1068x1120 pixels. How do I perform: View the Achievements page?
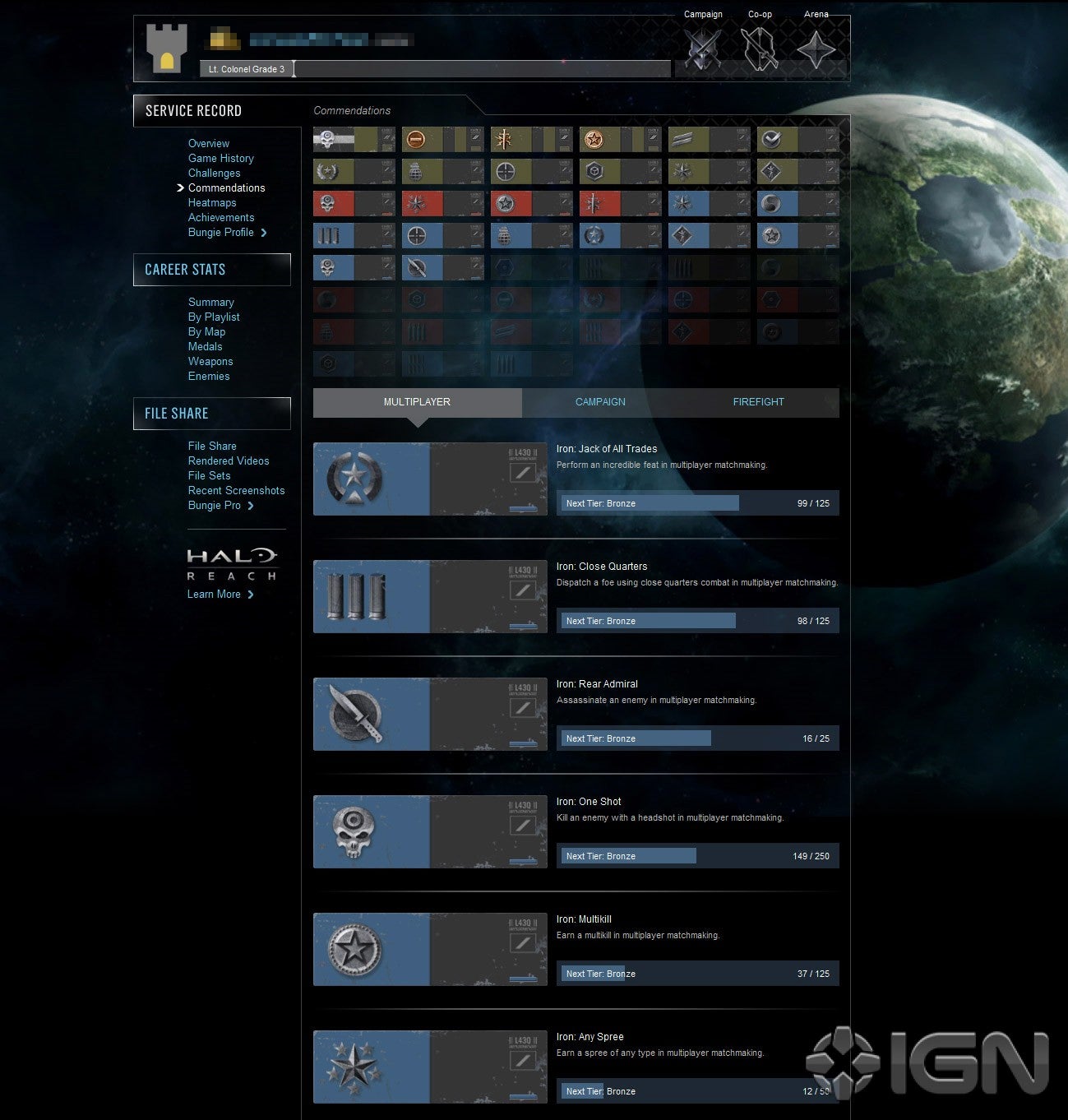pyautogui.click(x=221, y=218)
